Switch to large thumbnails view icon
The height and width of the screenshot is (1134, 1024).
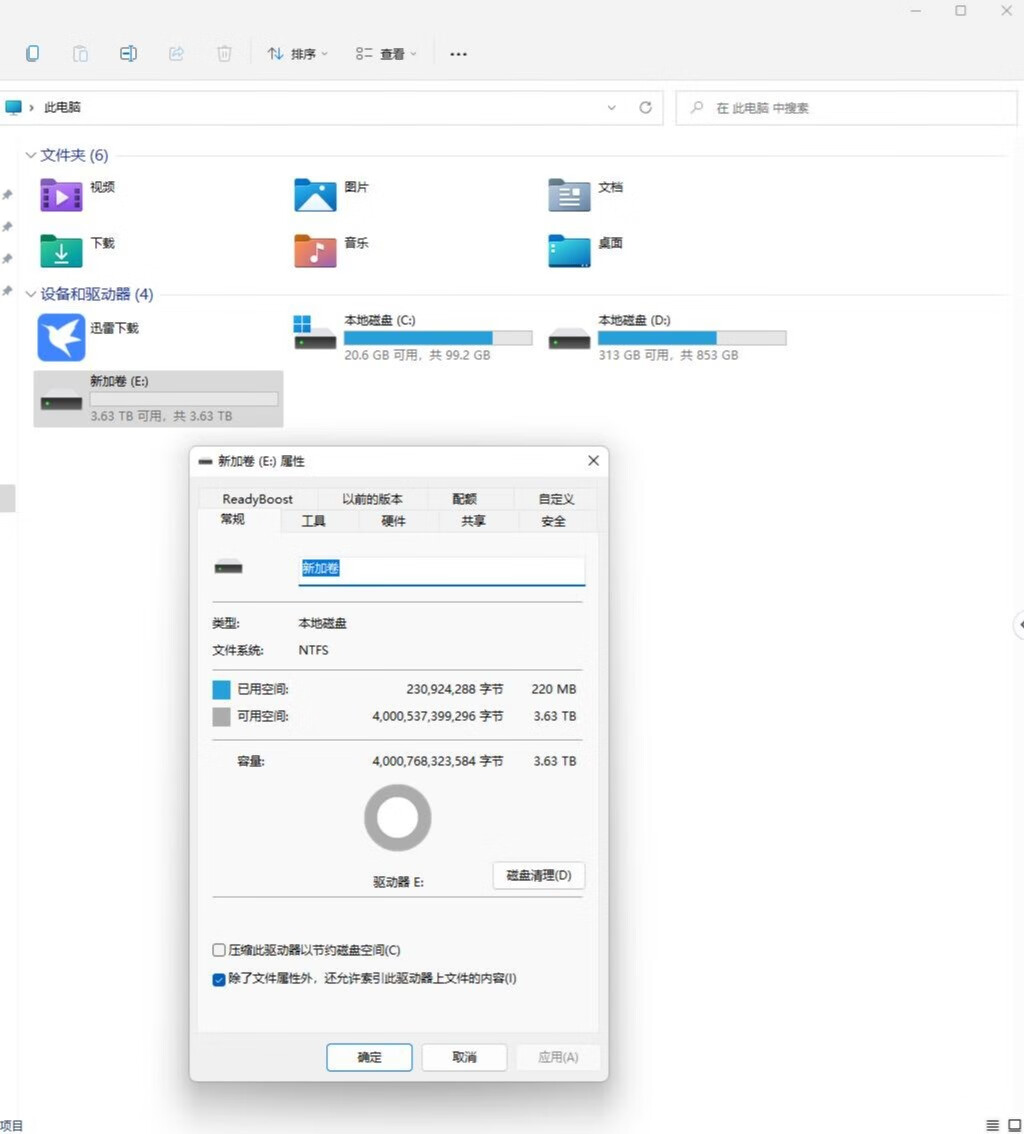coord(1014,1125)
